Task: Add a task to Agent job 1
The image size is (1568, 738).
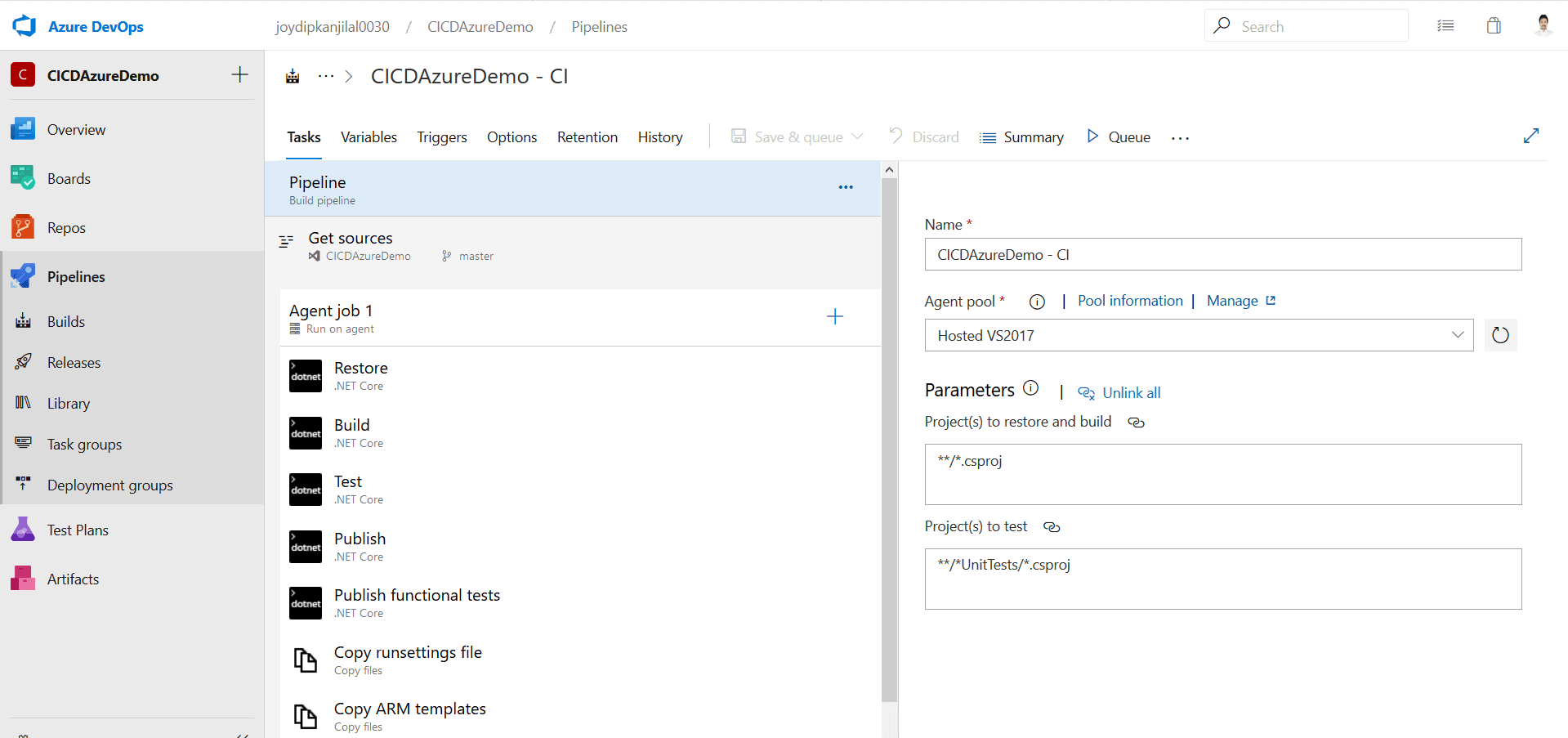Action: tap(835, 317)
